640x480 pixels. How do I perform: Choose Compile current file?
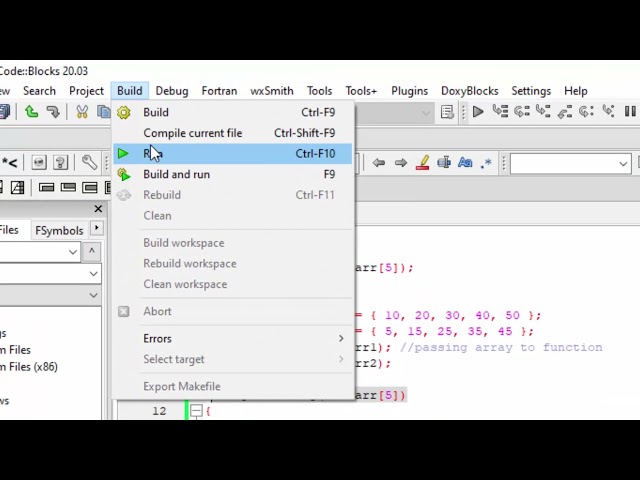coord(232,133)
